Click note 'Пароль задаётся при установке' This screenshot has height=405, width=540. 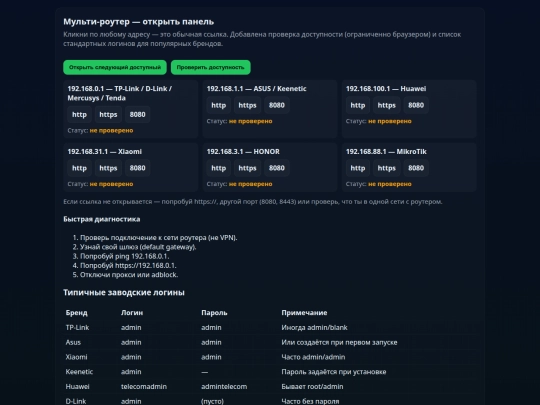pyautogui.click(x=334, y=372)
